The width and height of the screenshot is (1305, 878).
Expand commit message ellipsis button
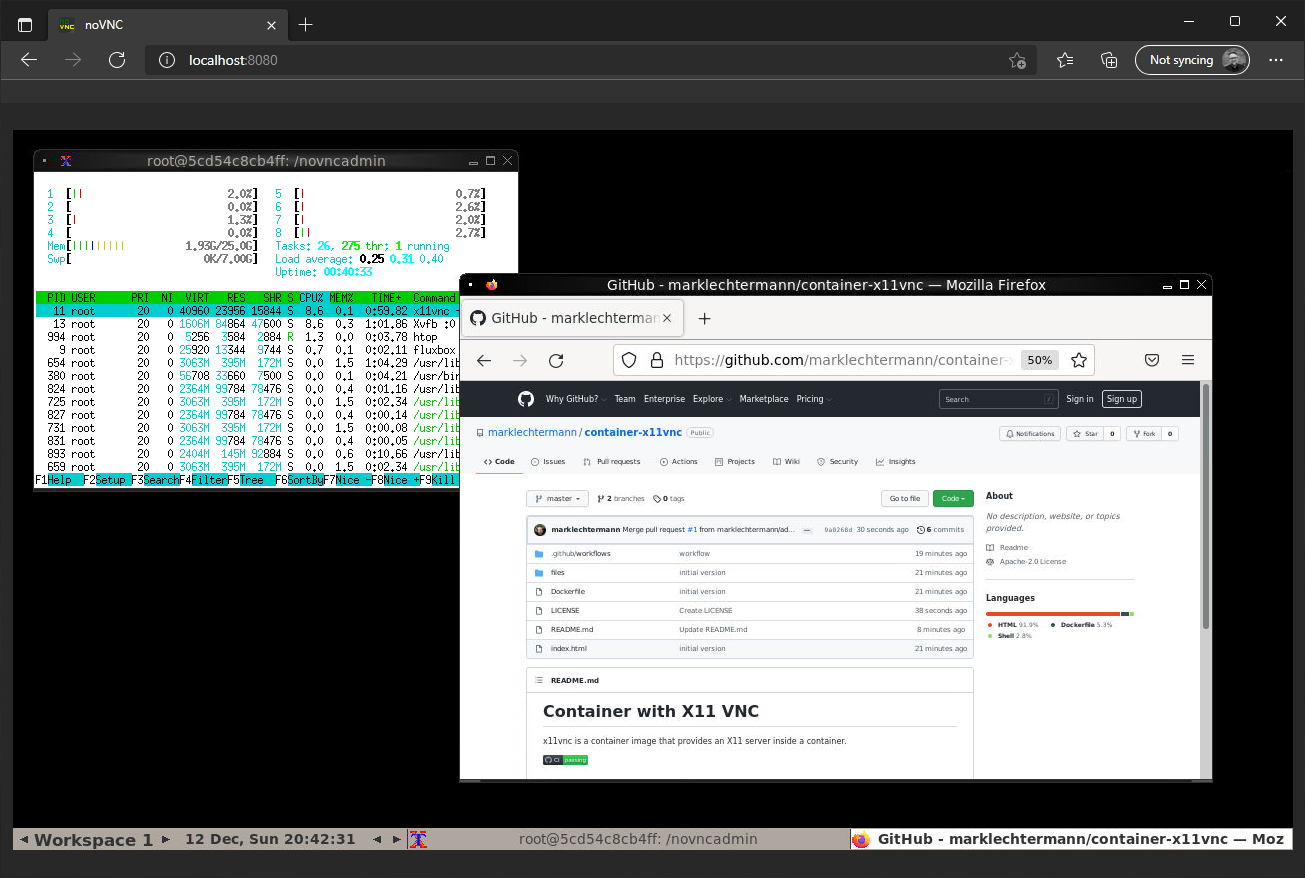click(x=806, y=530)
